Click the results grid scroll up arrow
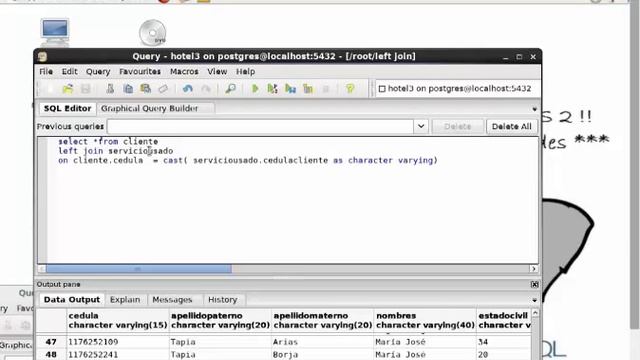Image resolution: width=640 pixels, height=360 pixels. [535, 313]
